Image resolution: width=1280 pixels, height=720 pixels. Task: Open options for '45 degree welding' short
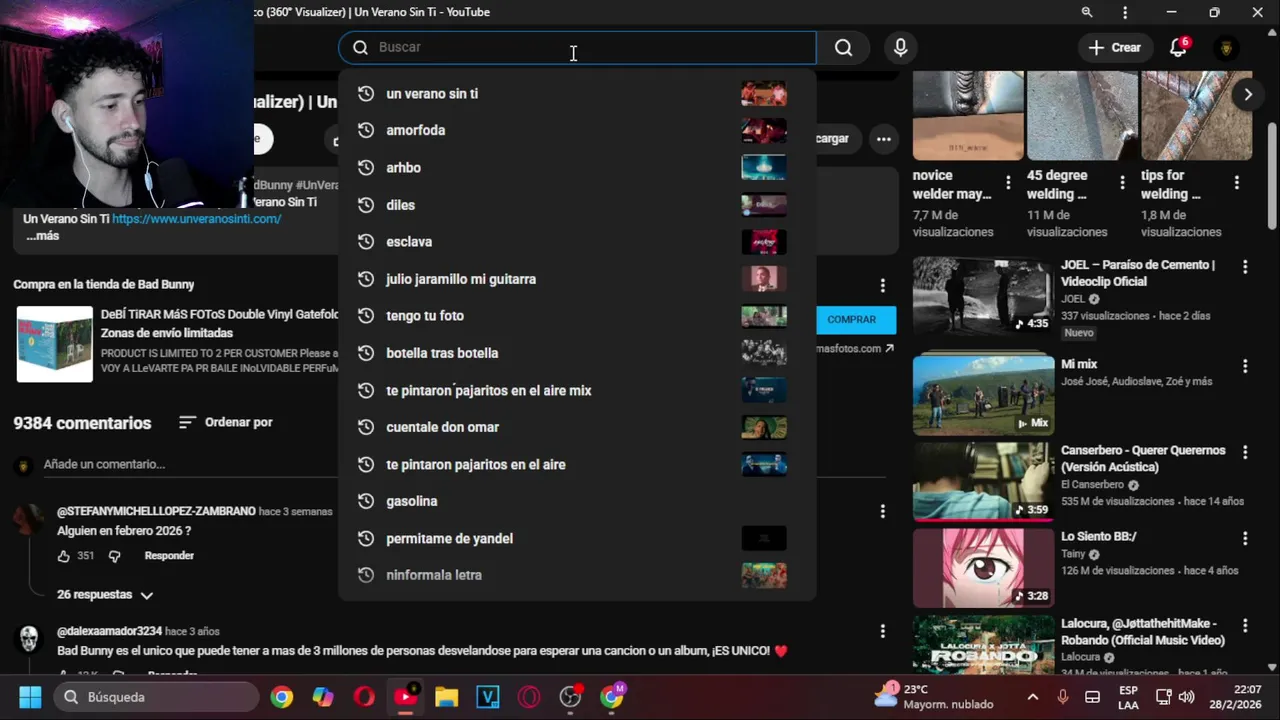[1122, 183]
